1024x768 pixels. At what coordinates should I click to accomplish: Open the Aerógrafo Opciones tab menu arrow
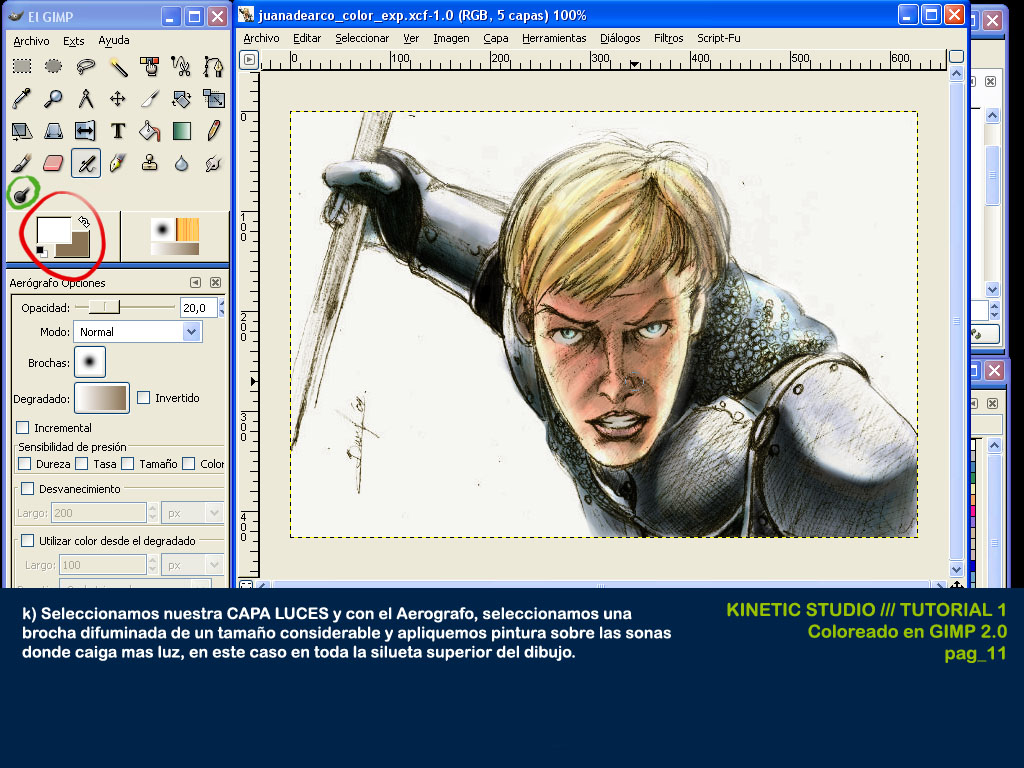pos(195,283)
